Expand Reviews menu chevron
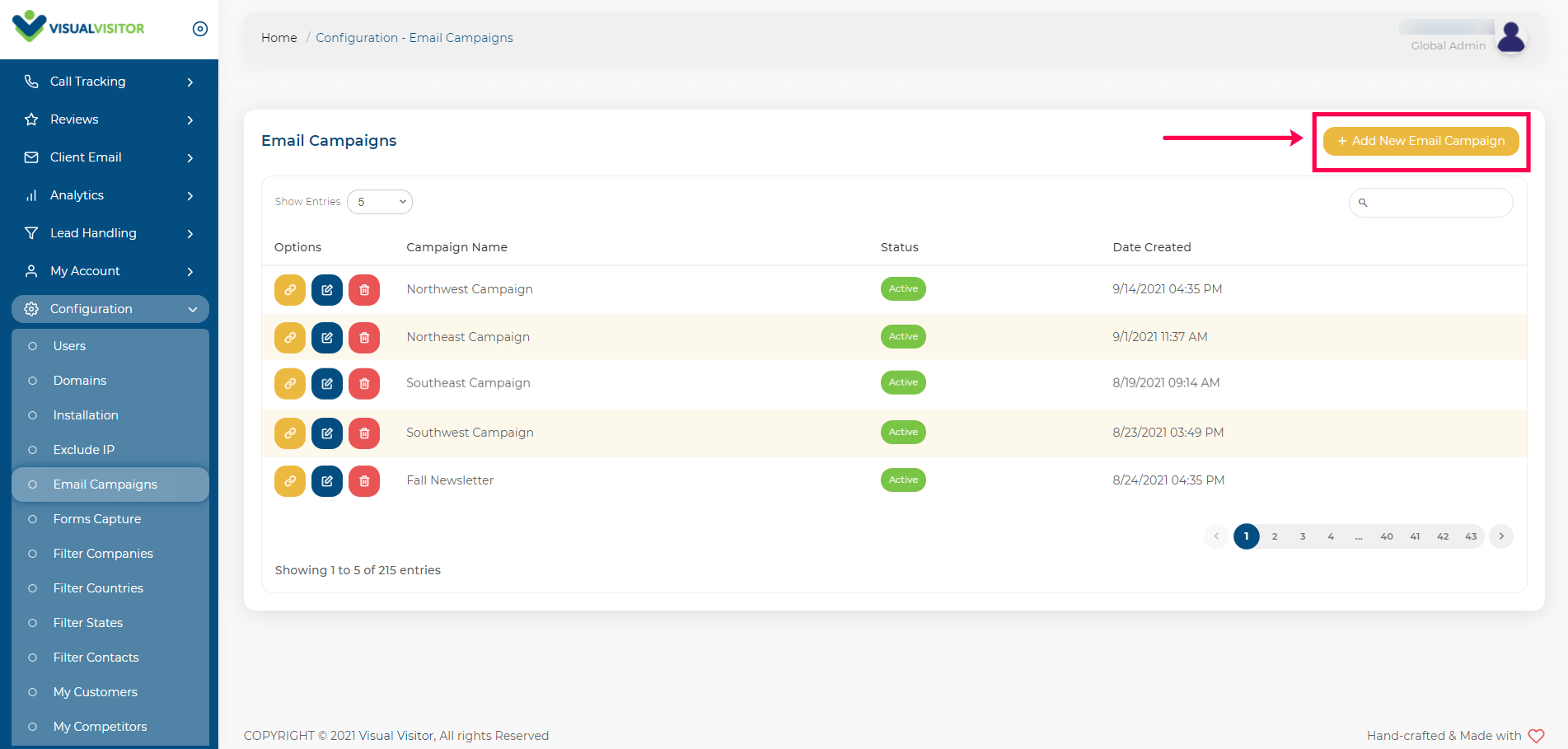1568x749 pixels. tap(190, 120)
